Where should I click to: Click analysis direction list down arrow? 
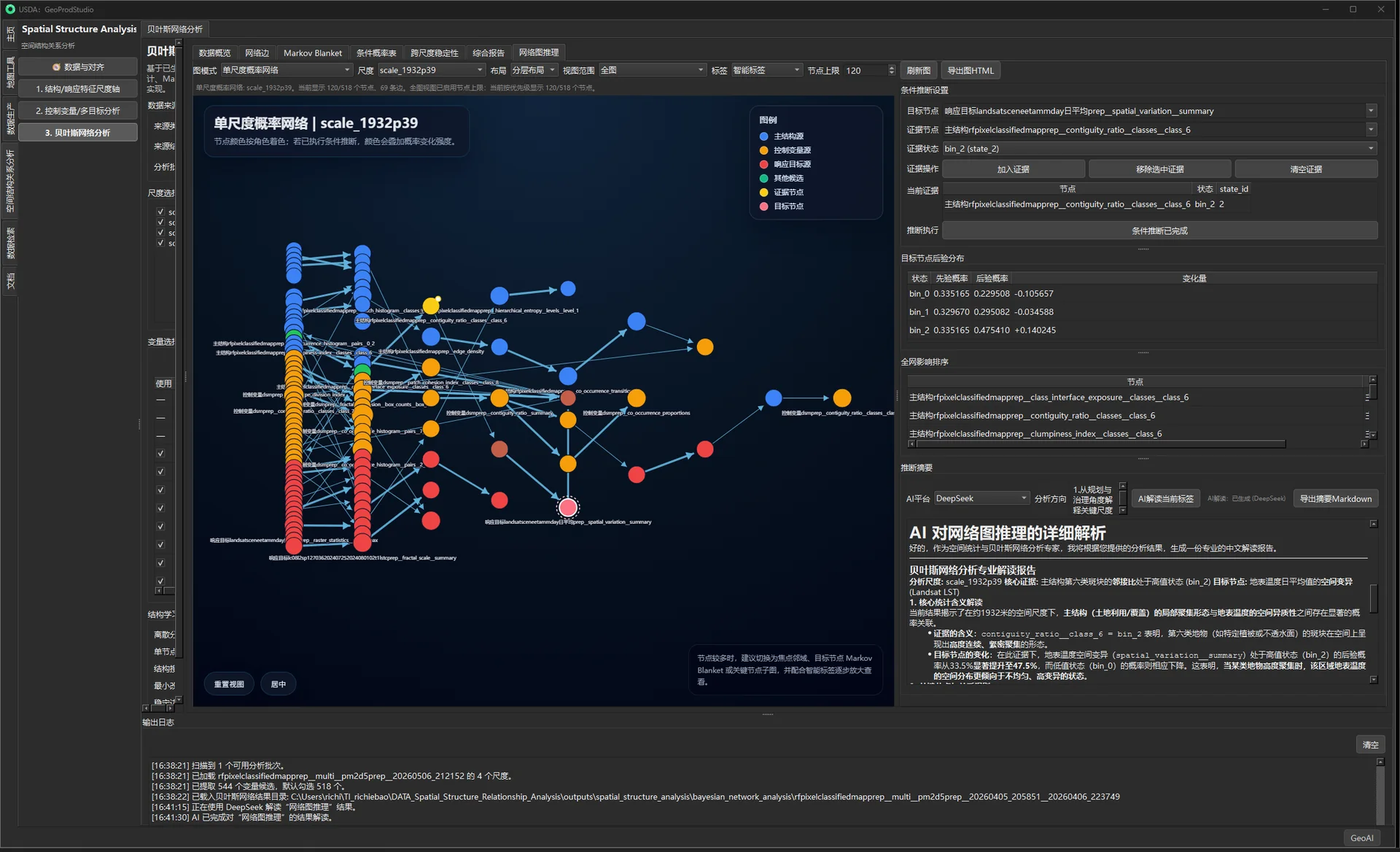tap(1123, 510)
